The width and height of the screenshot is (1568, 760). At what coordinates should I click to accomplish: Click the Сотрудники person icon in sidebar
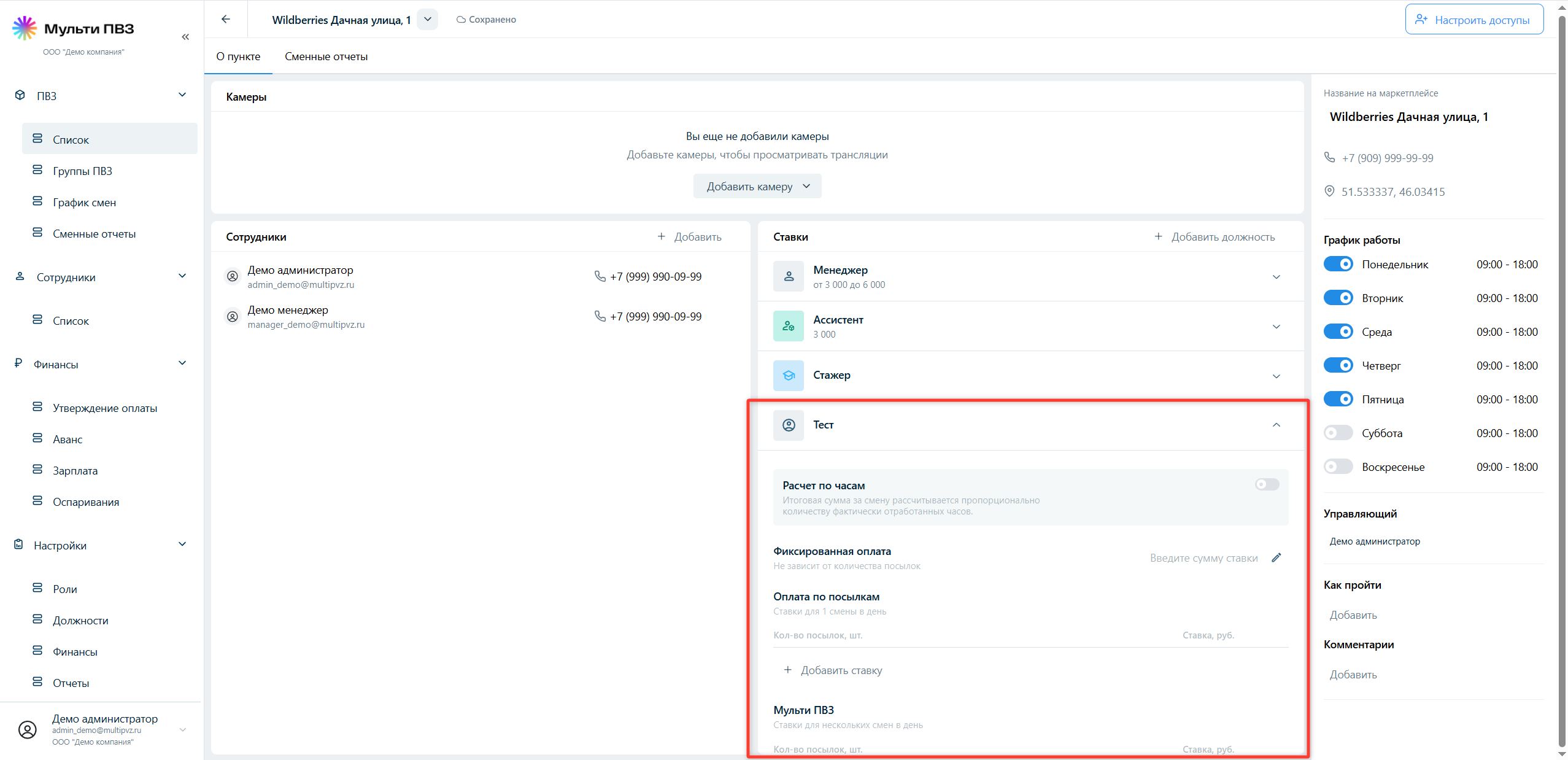(x=20, y=276)
